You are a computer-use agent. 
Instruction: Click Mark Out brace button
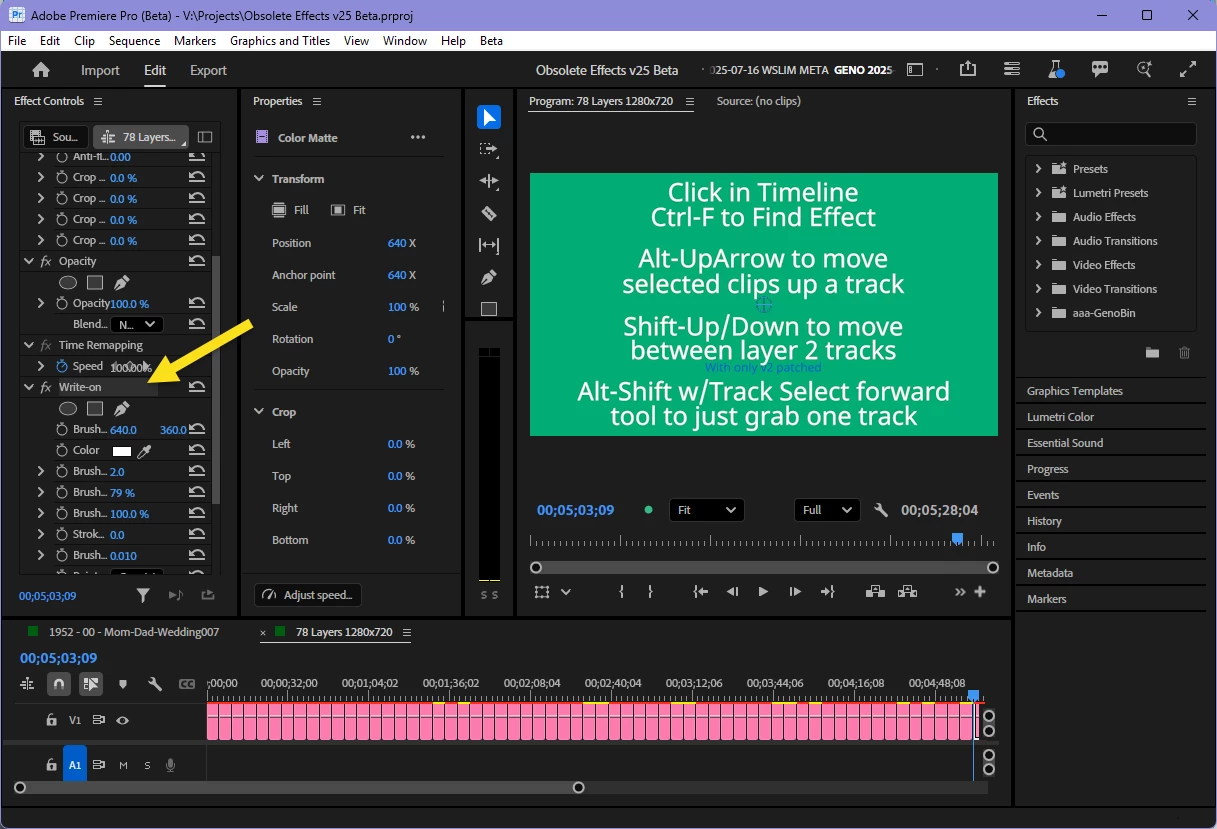650,592
